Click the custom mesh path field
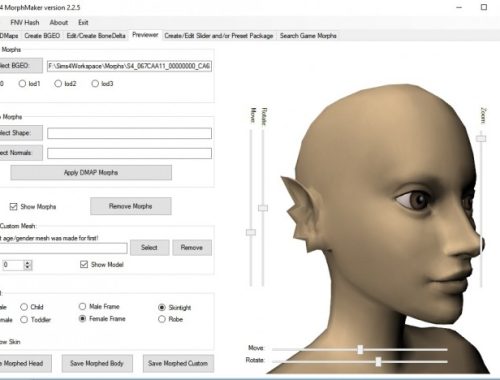 pyautogui.click(x=63, y=248)
